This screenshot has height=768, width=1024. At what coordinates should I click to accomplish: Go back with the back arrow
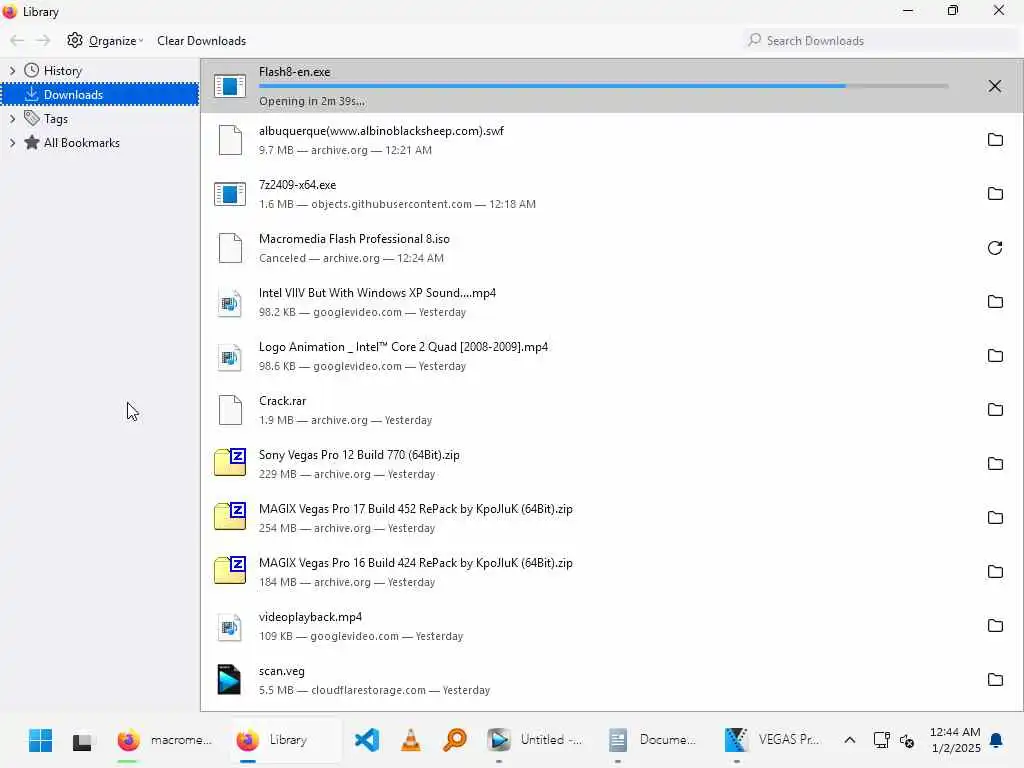[17, 40]
